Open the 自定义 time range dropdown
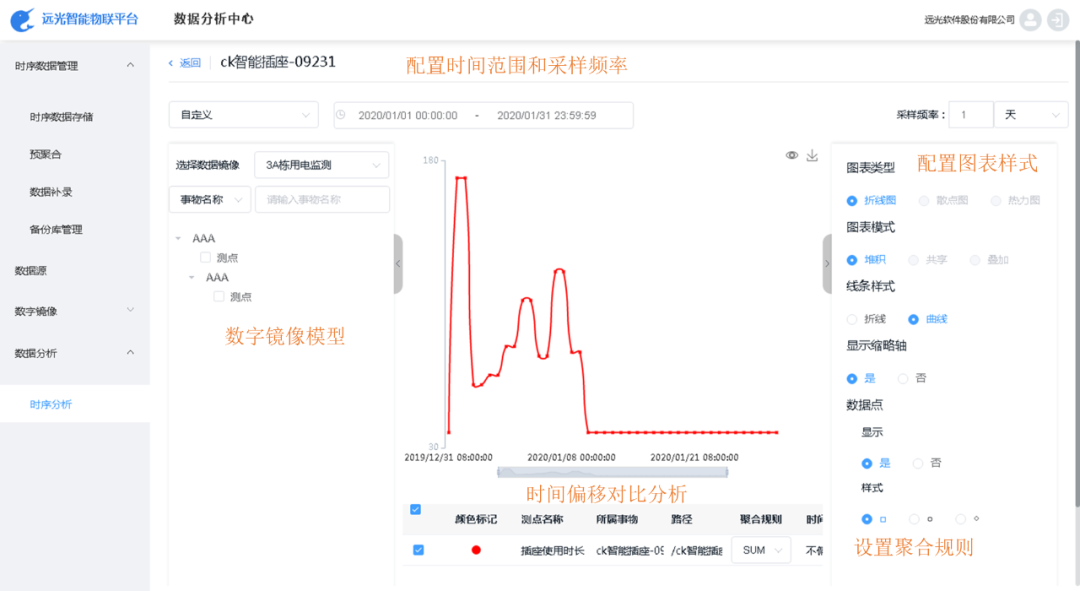 [243, 115]
